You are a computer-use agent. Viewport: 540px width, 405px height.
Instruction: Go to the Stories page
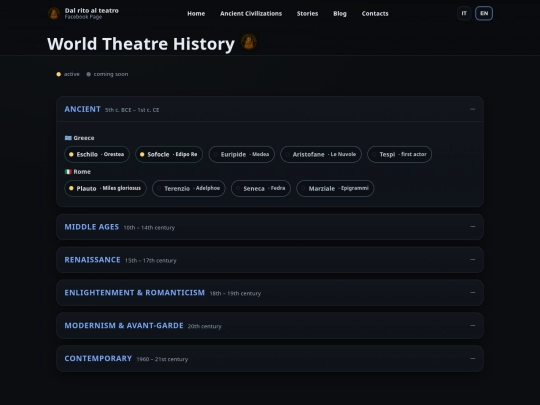pos(307,13)
